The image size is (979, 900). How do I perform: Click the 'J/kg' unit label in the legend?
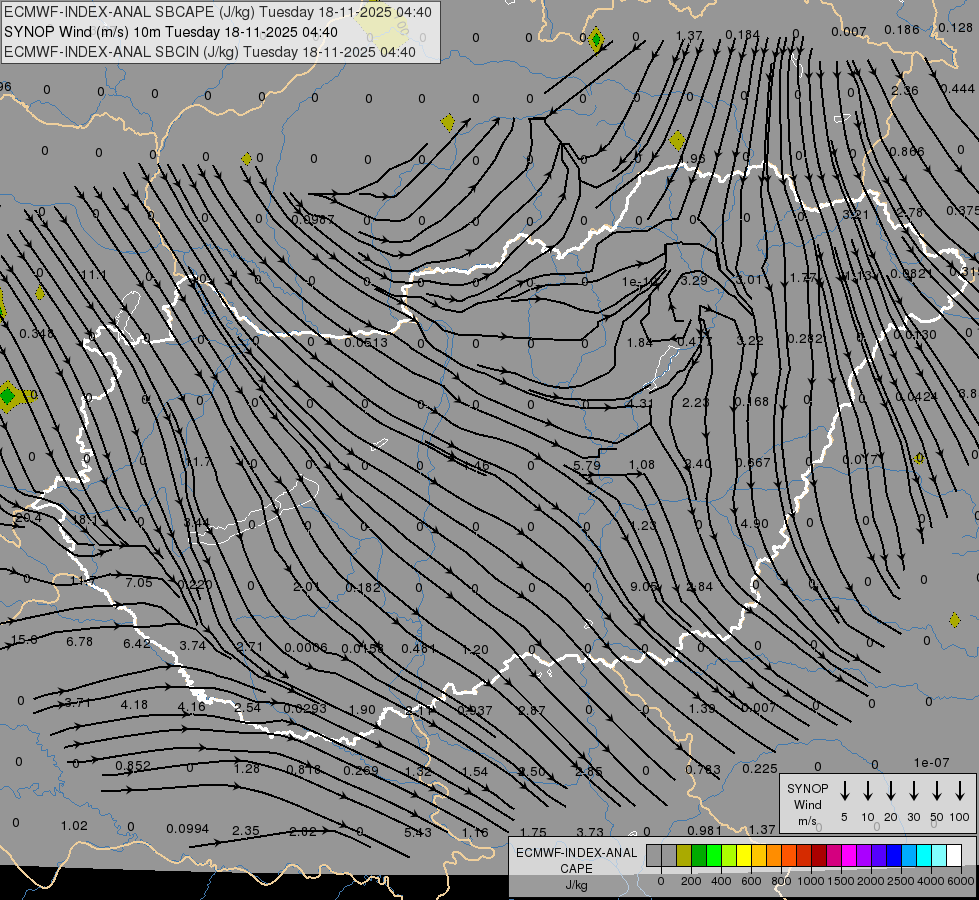[x=576, y=885]
